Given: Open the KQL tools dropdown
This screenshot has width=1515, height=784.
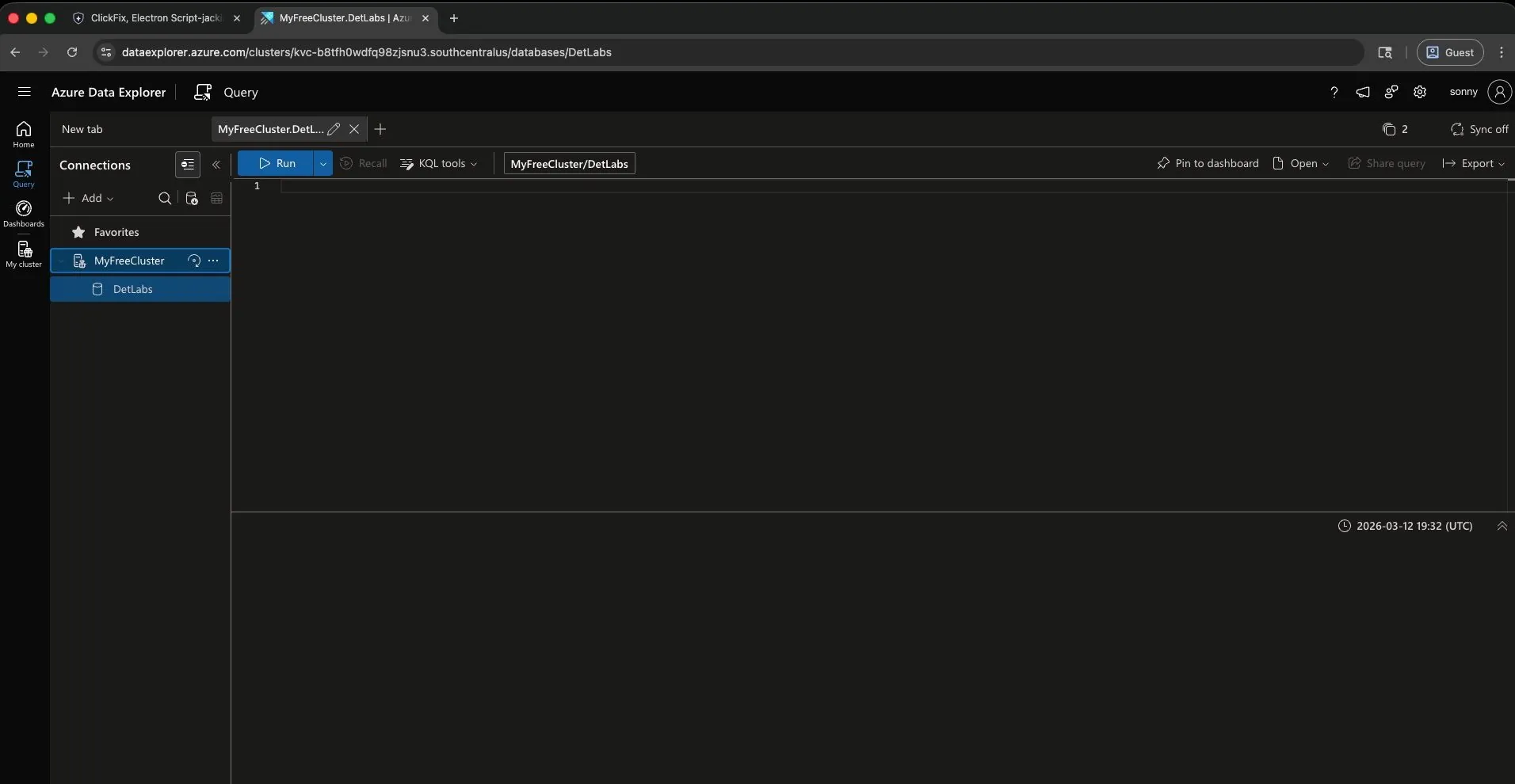Looking at the screenshot, I should [x=439, y=163].
